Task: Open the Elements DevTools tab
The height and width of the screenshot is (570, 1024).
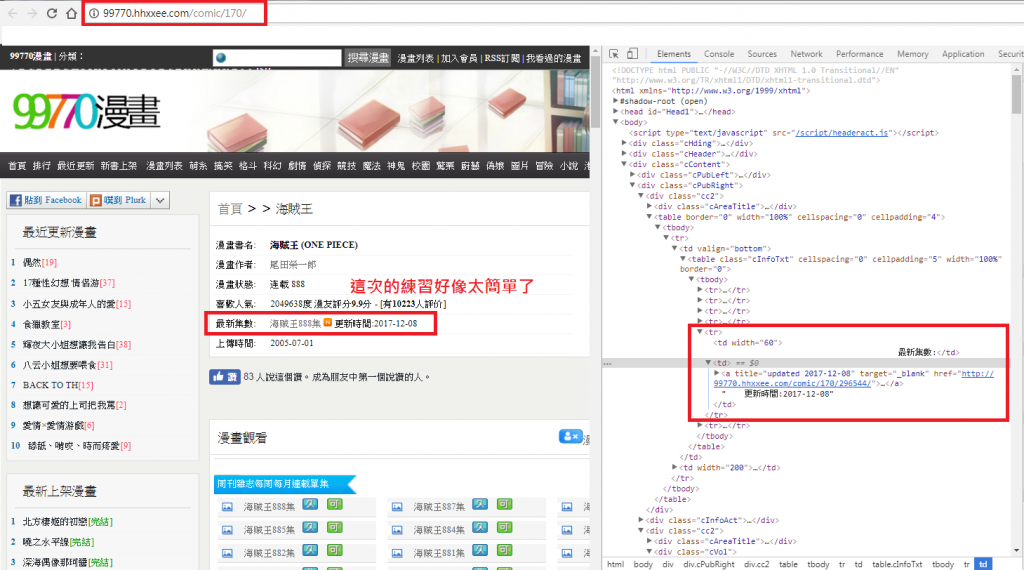Action: (673, 54)
